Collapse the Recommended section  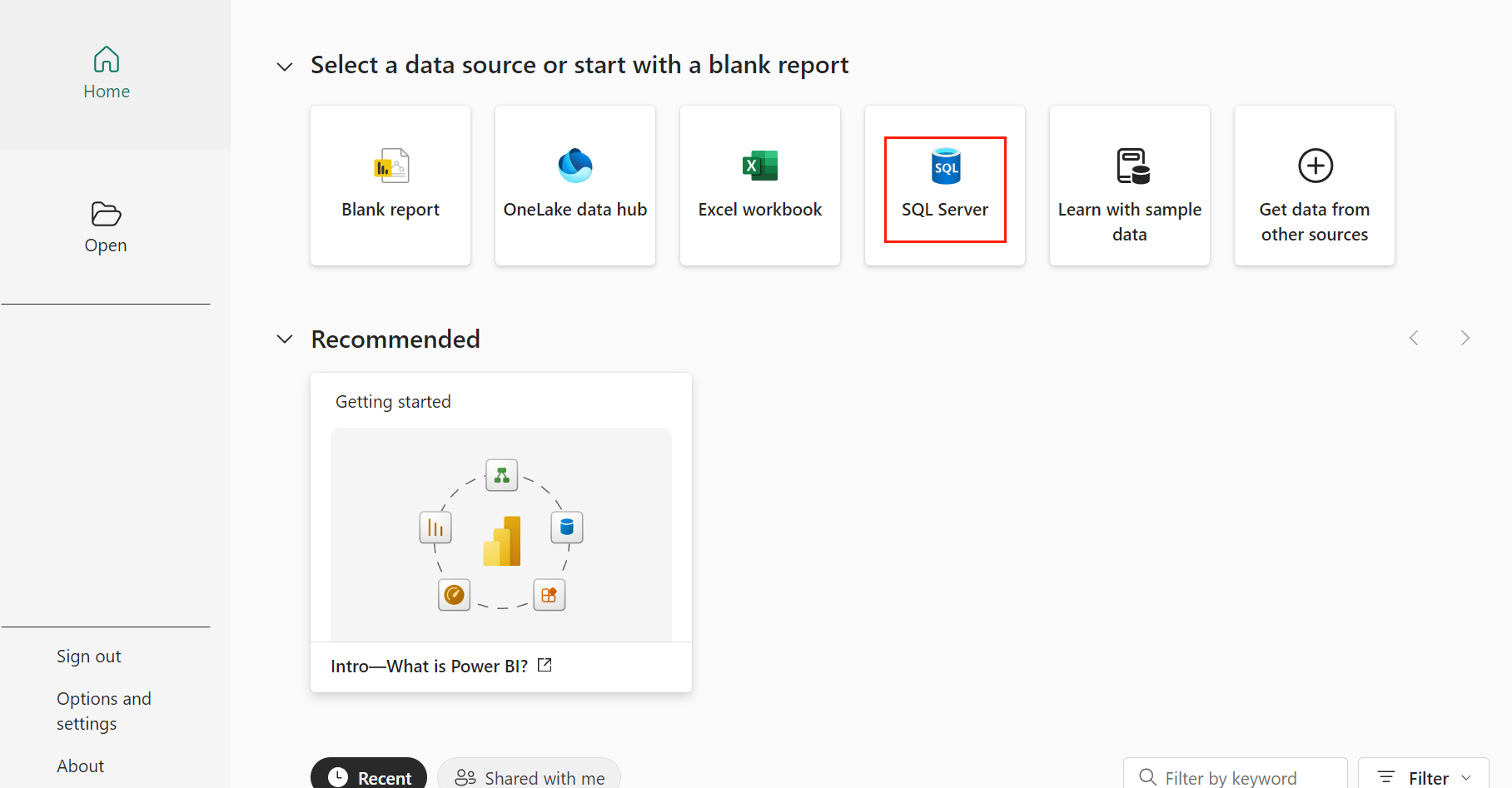pos(284,339)
